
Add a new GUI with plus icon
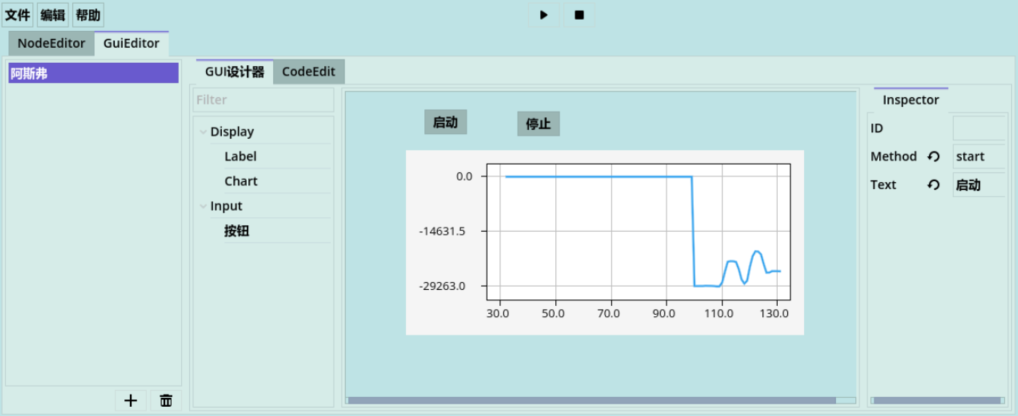point(130,400)
